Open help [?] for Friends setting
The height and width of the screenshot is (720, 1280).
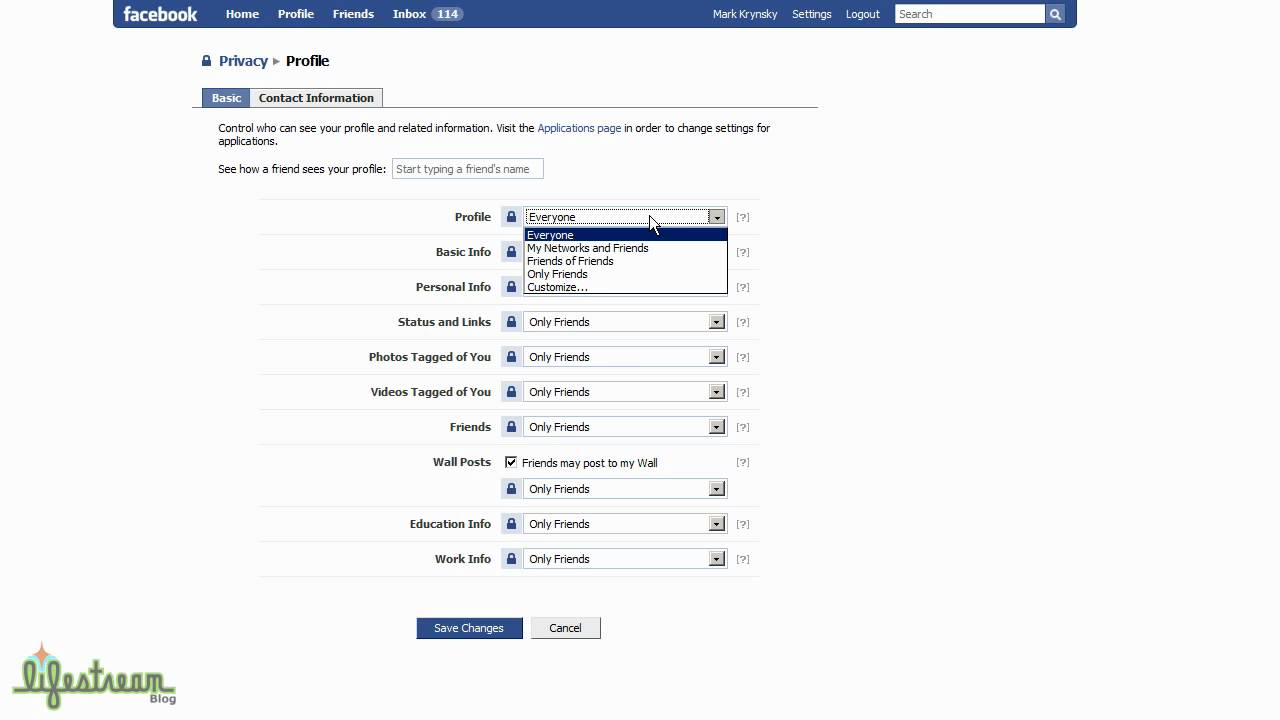pos(743,427)
